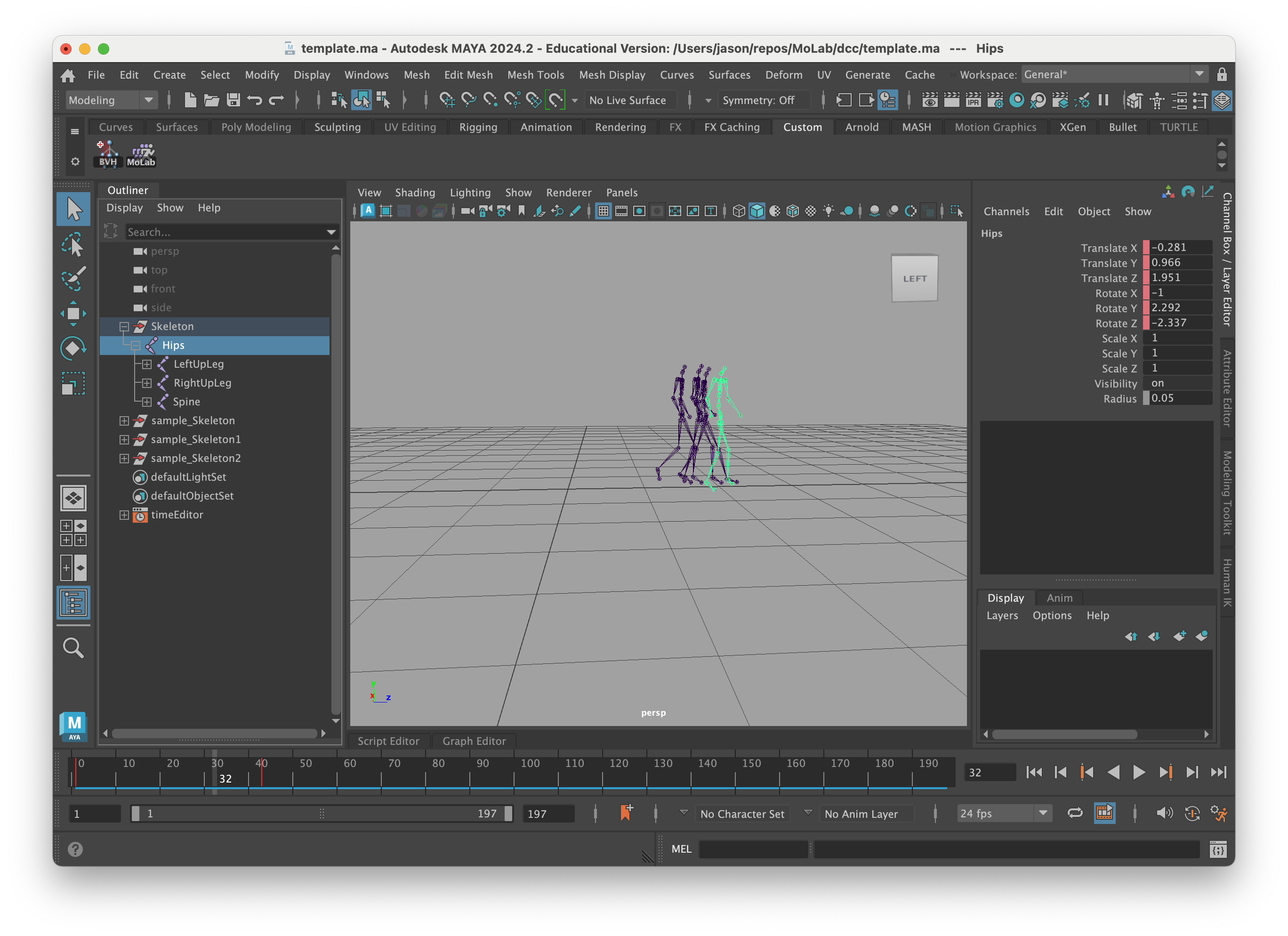Open the 24 fps frame rate dropdown

[1004, 813]
